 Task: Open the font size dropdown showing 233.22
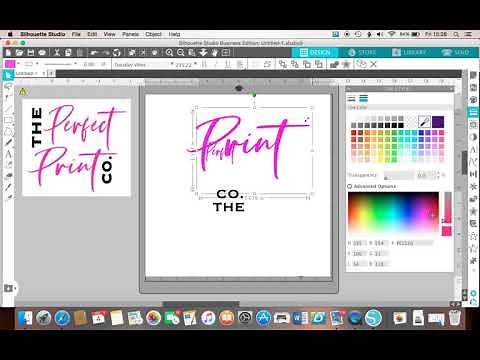tap(185, 65)
